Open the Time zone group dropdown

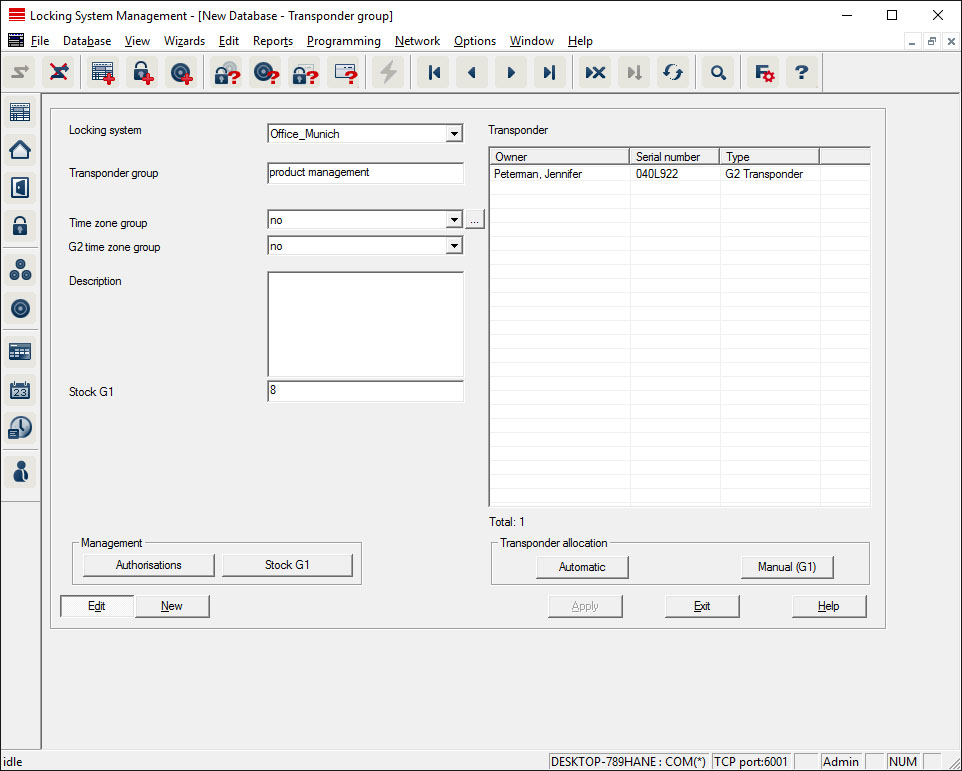(x=454, y=220)
